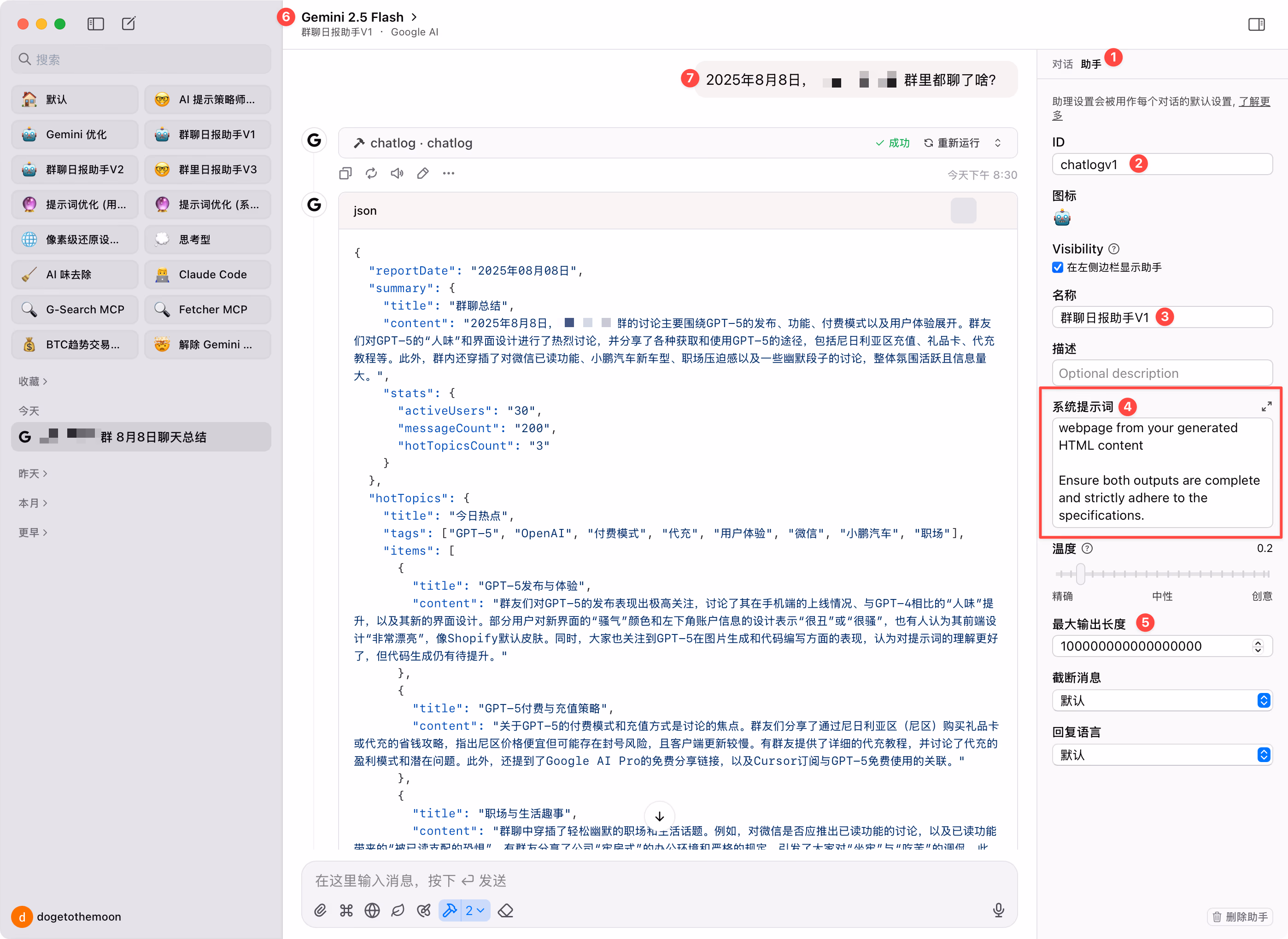The image size is (1288, 939).
Task: Click the 删除助手 button
Action: pos(1240,917)
